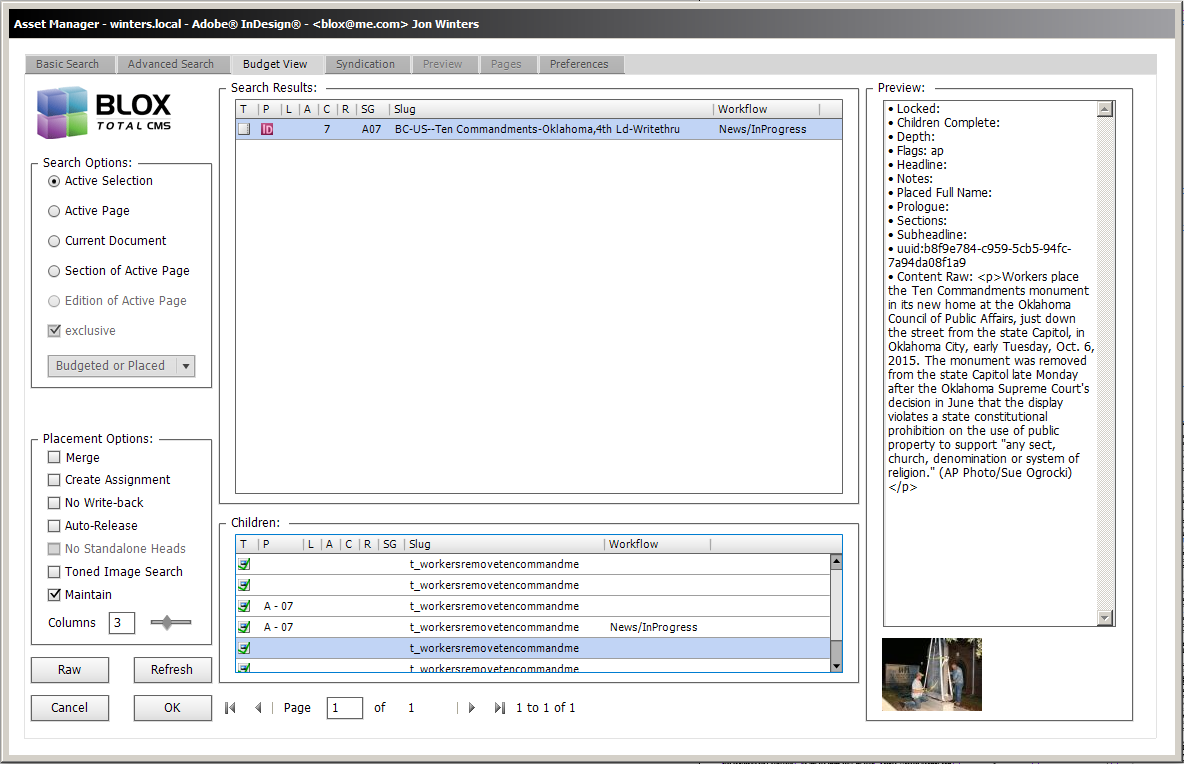Open the Preferences tab
The width and height of the screenshot is (1184, 764).
coord(579,64)
